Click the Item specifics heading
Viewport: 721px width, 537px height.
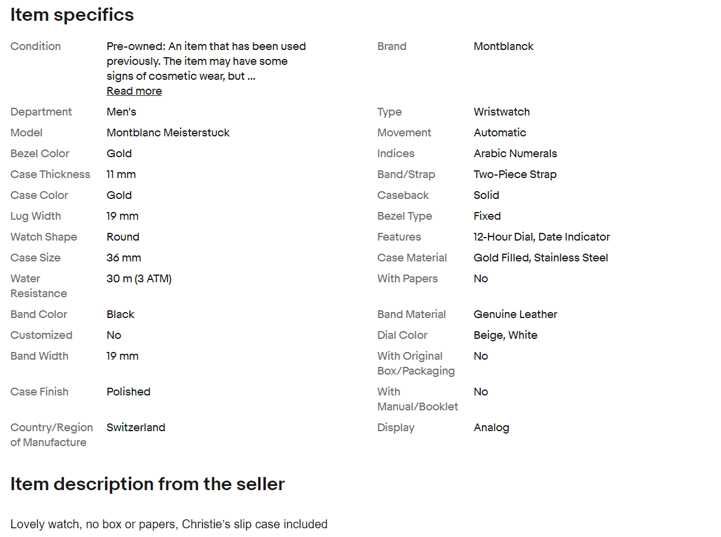[72, 15]
